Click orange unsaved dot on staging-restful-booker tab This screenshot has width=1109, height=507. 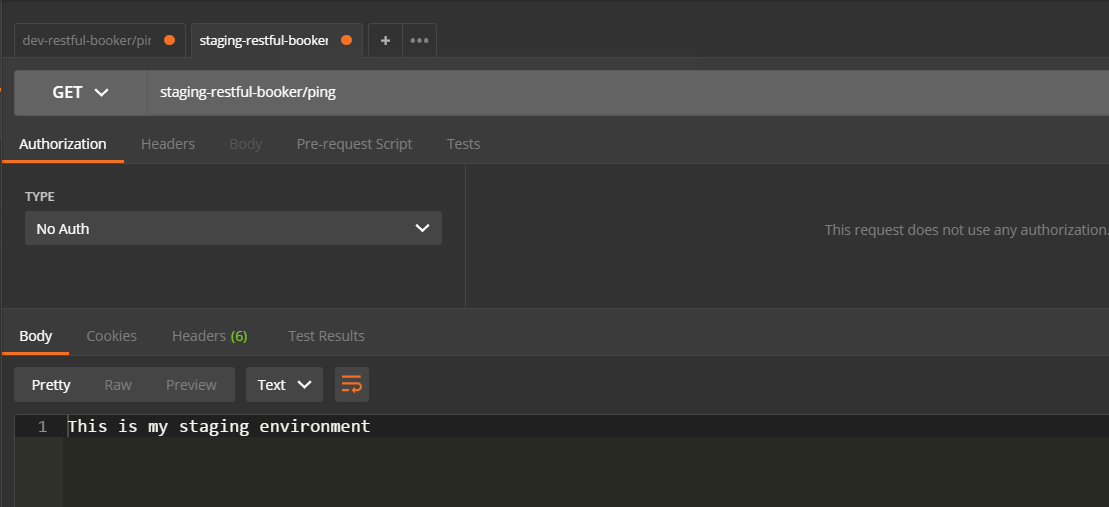(346, 41)
